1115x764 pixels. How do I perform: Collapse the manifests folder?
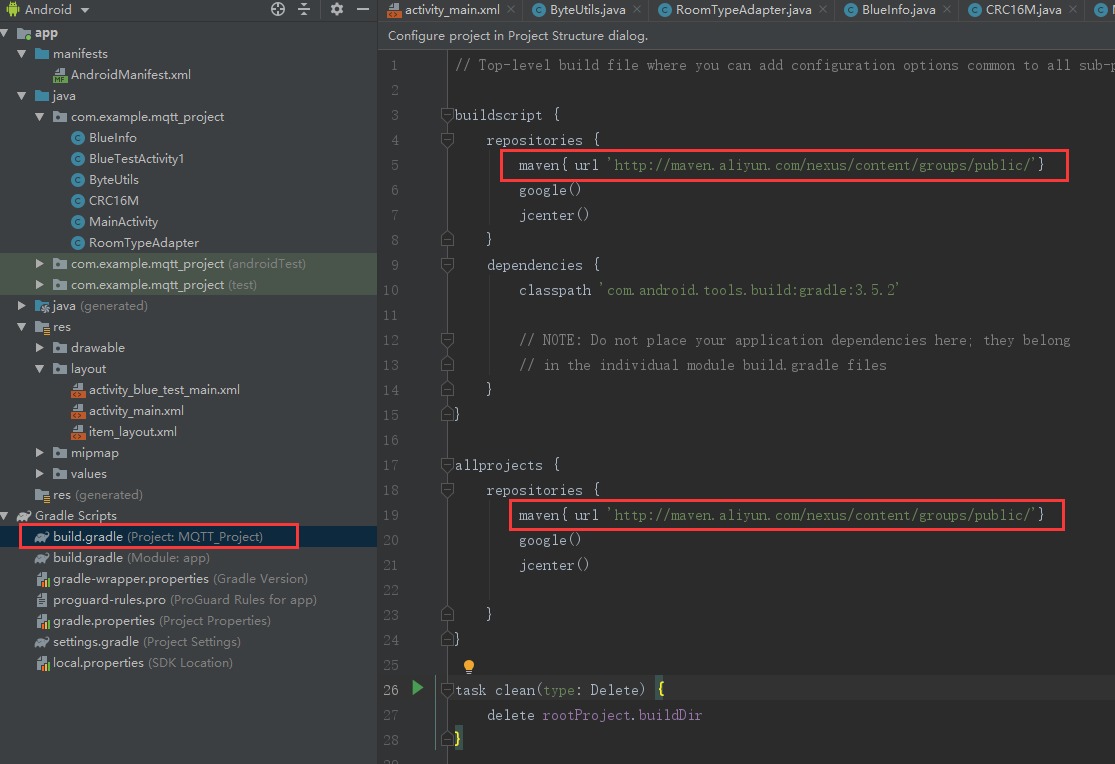click(x=21, y=54)
